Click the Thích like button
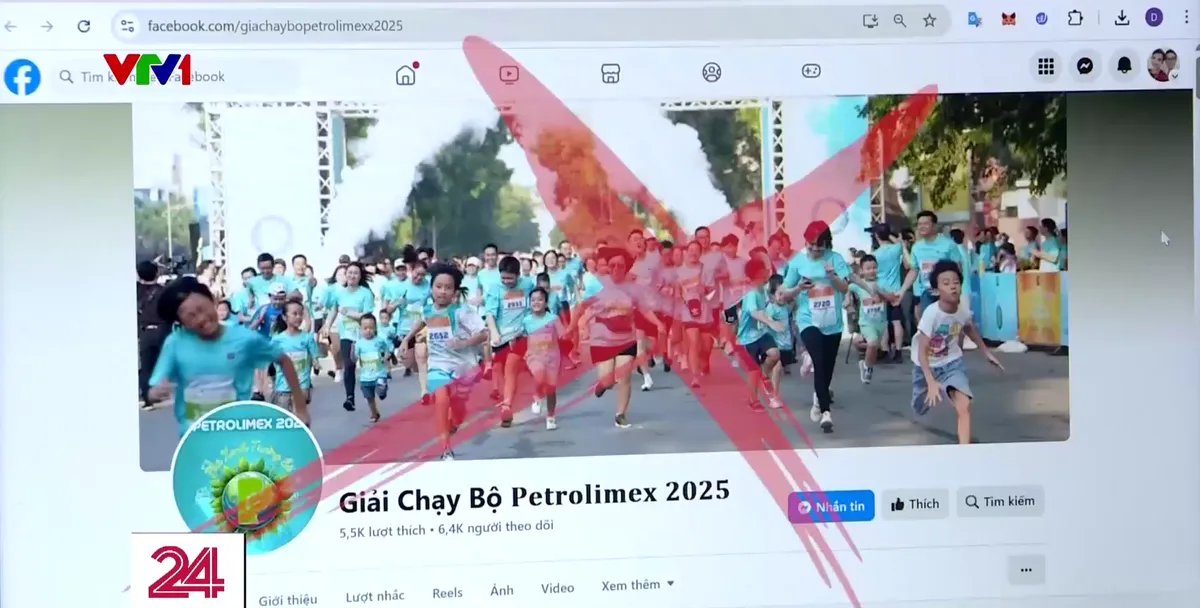Viewport: 1200px width, 608px height. pyautogui.click(x=915, y=504)
